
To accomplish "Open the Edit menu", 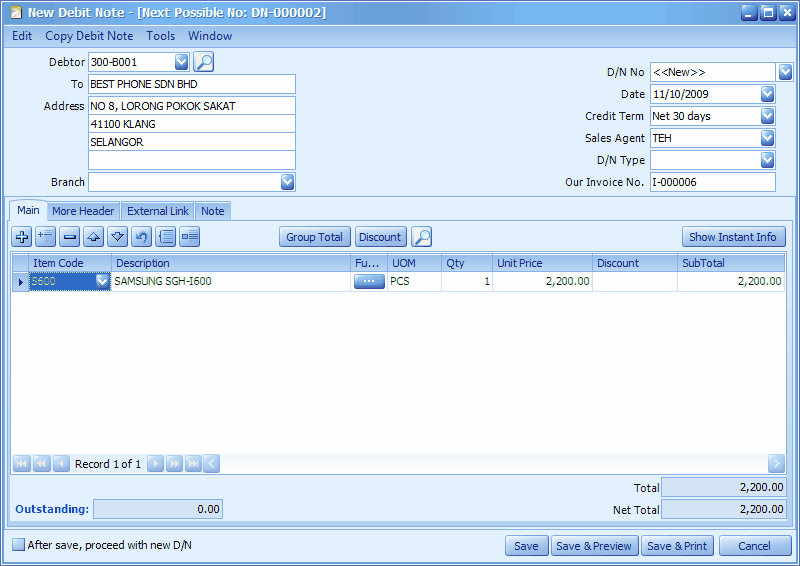I will coord(22,36).
